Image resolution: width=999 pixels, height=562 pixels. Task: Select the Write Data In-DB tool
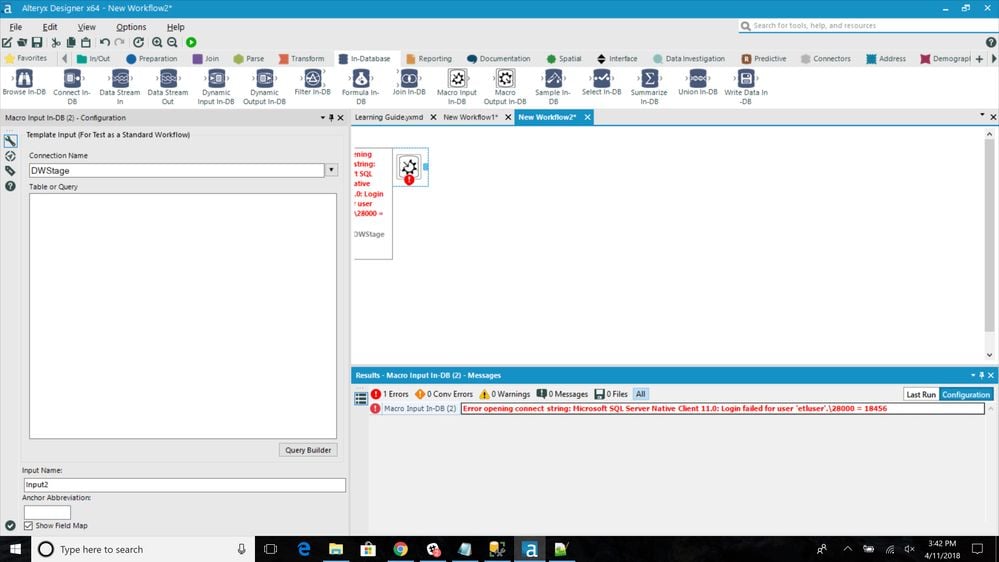[x=746, y=87]
